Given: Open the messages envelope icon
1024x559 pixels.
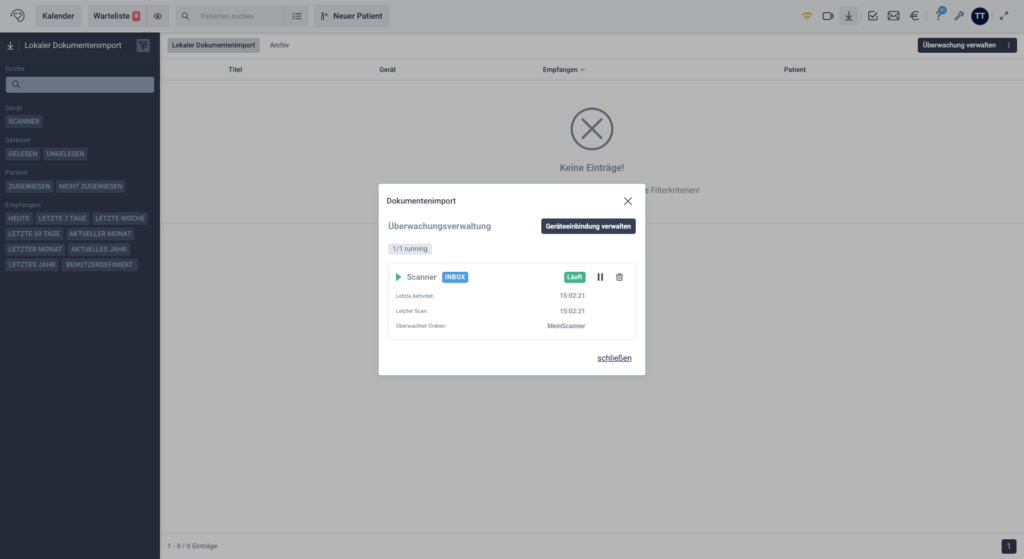Looking at the screenshot, I should (x=893, y=16).
